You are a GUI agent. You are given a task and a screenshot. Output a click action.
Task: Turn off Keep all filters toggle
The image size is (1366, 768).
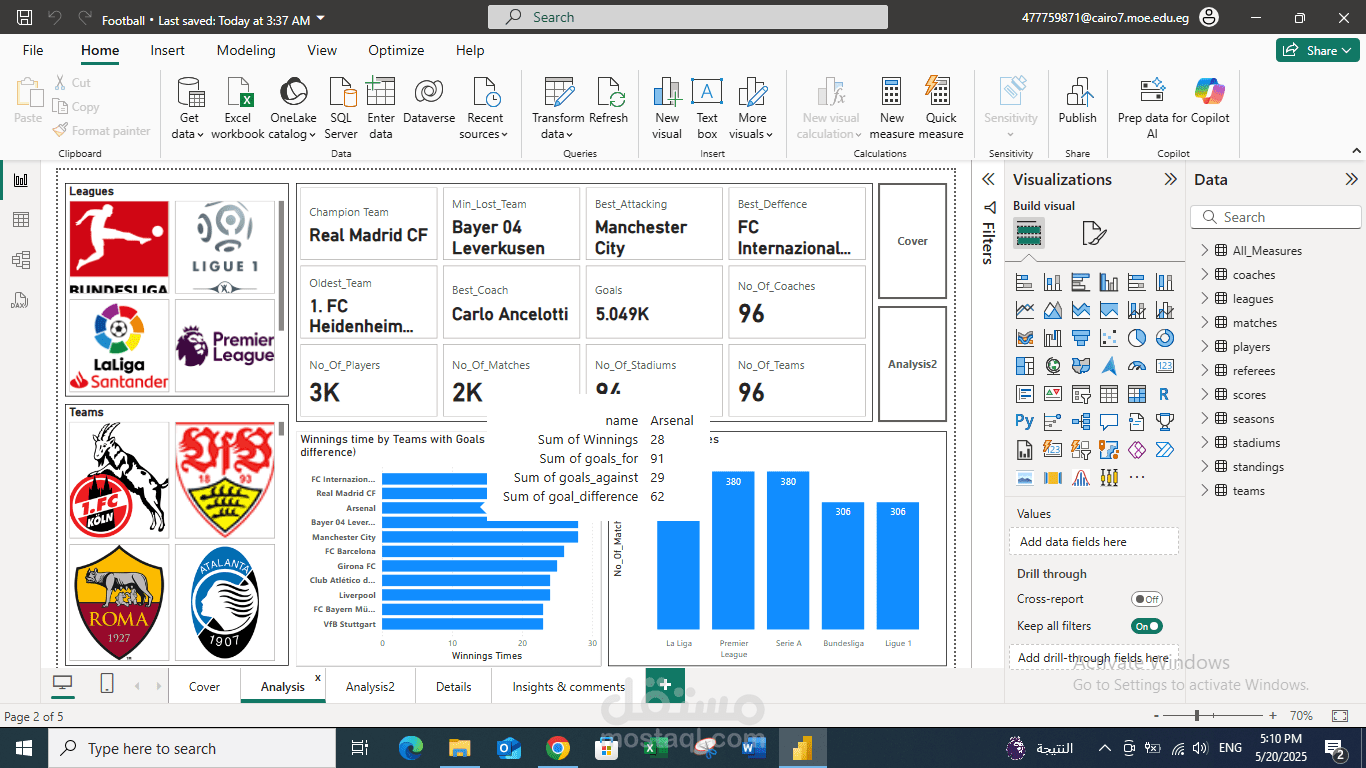1146,626
